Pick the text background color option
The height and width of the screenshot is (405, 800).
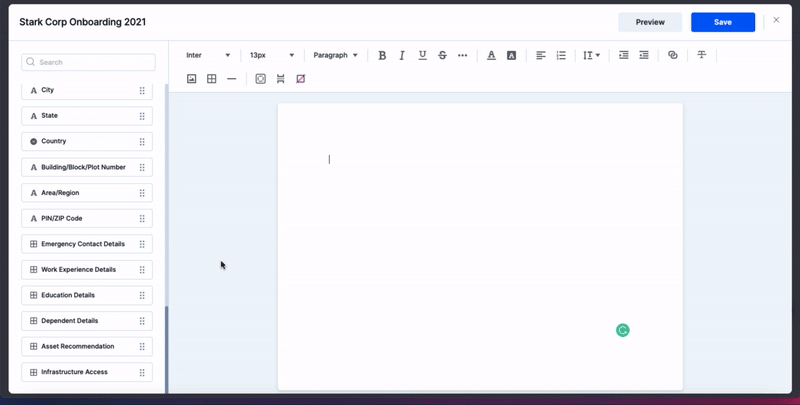point(511,56)
